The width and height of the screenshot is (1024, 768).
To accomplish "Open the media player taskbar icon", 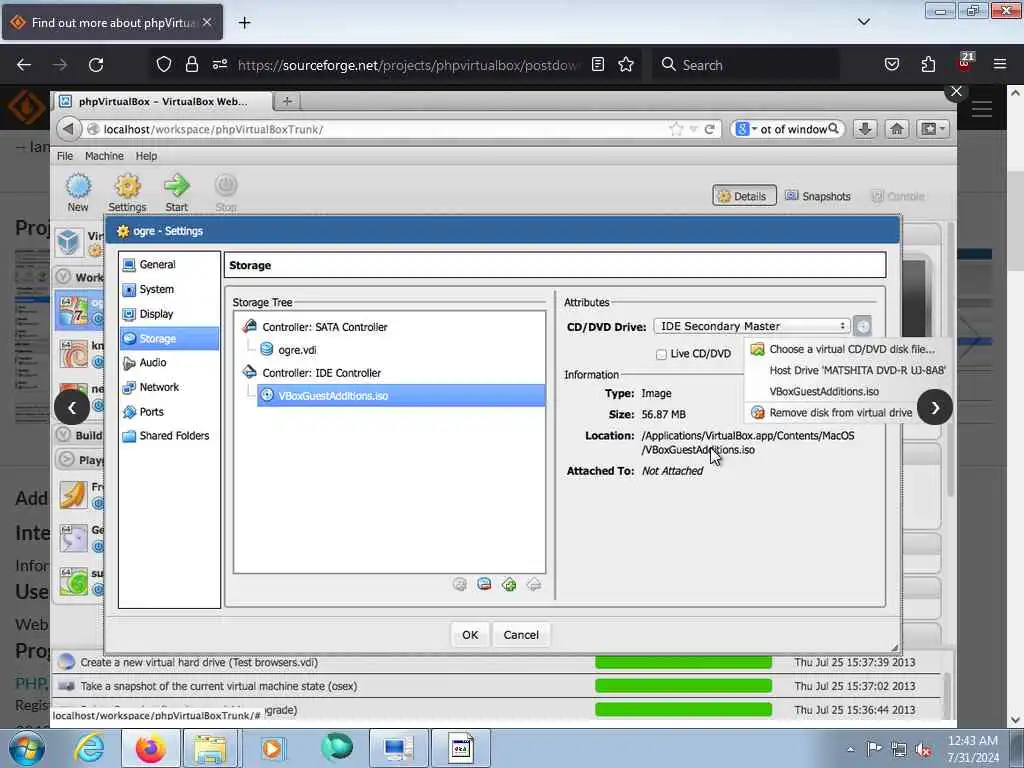I will 272,748.
